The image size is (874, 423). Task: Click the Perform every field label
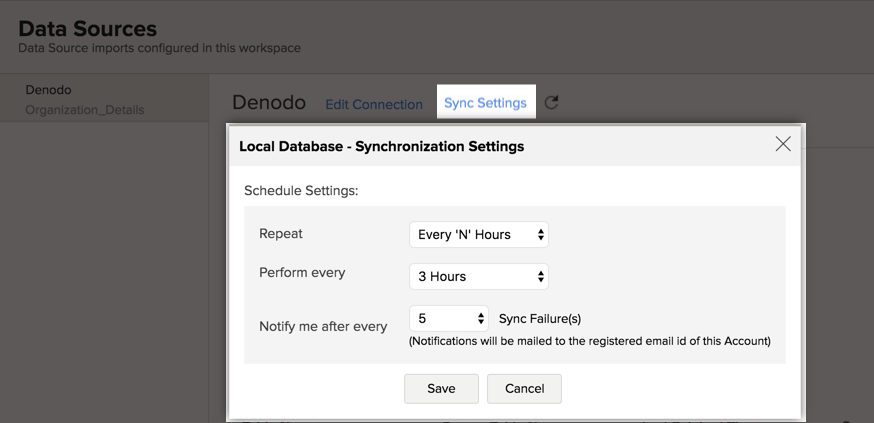coord(302,273)
